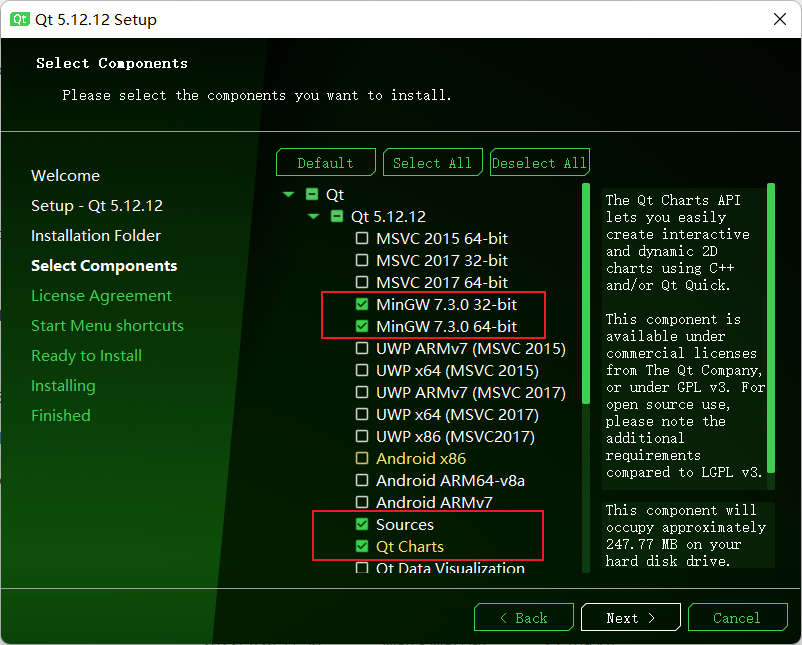Click the Qt Charts API description text

tap(678, 242)
